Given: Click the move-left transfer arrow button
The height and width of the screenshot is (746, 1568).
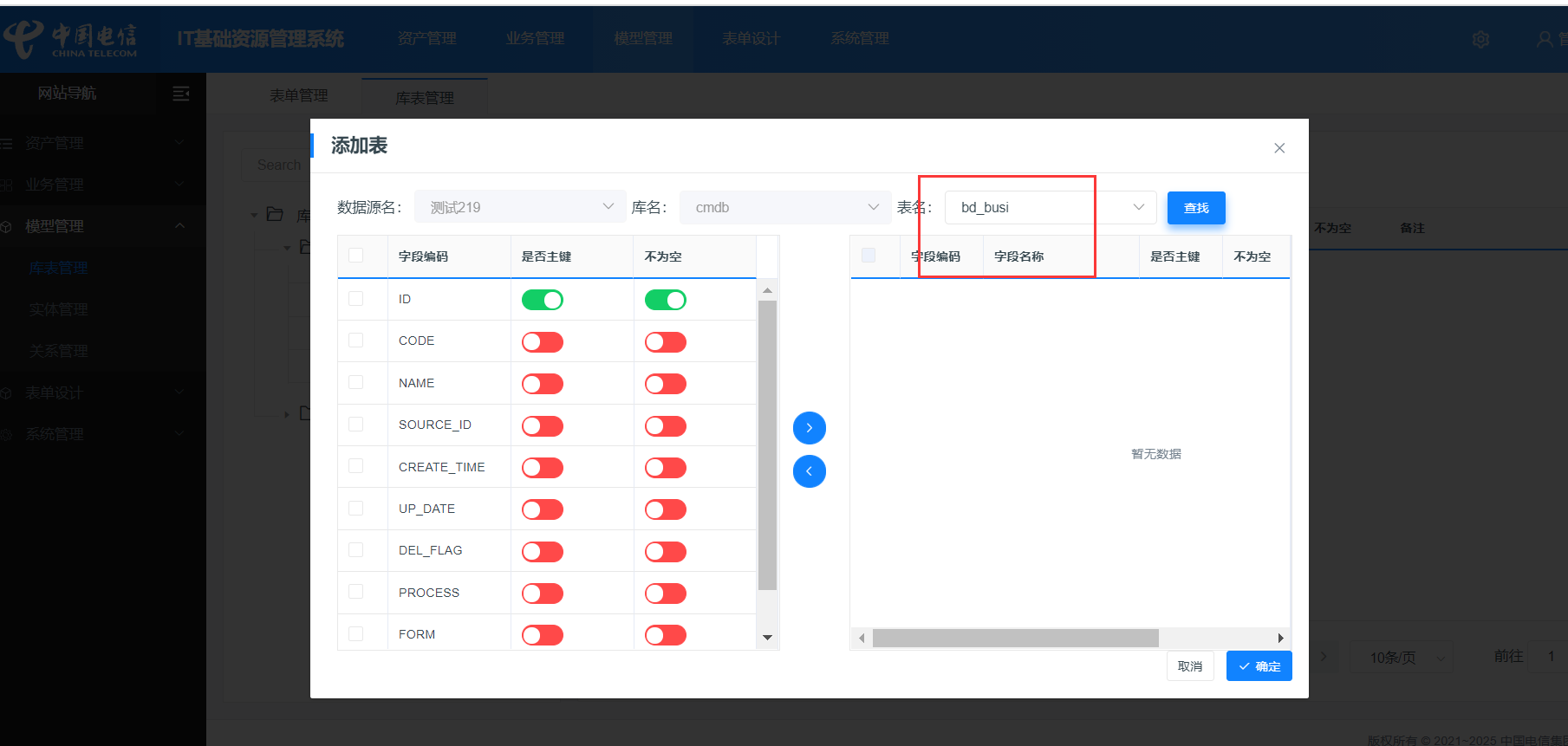Looking at the screenshot, I should [809, 471].
